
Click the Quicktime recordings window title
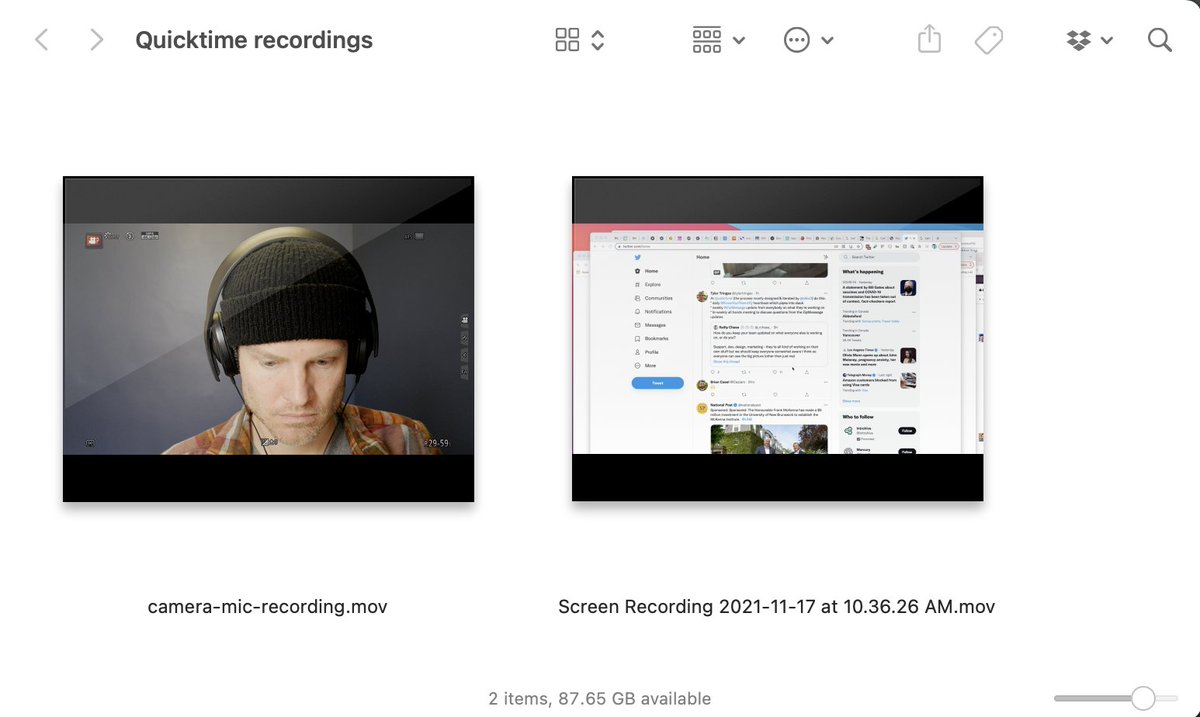pyautogui.click(x=254, y=40)
